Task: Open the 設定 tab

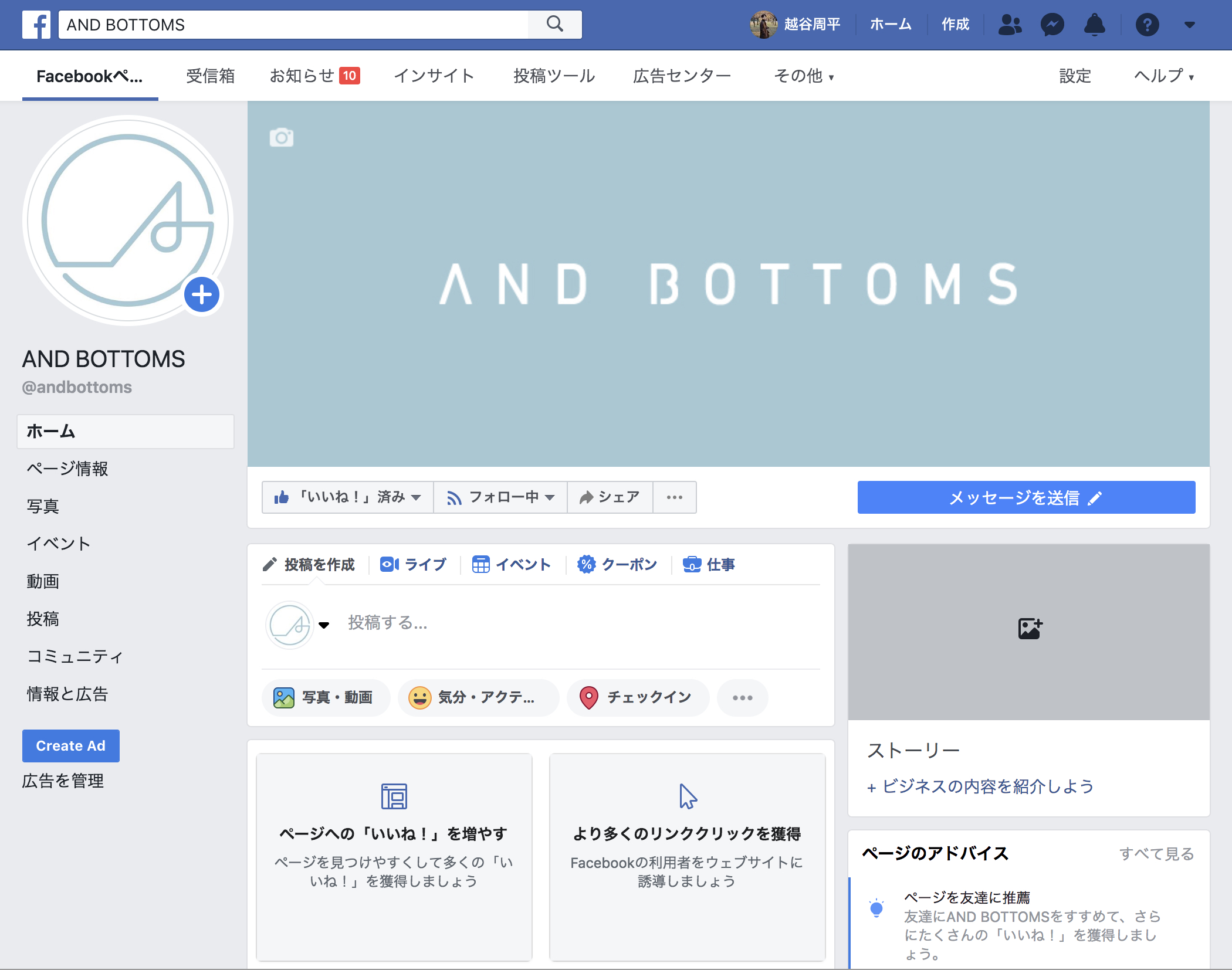Action: coord(1075,76)
